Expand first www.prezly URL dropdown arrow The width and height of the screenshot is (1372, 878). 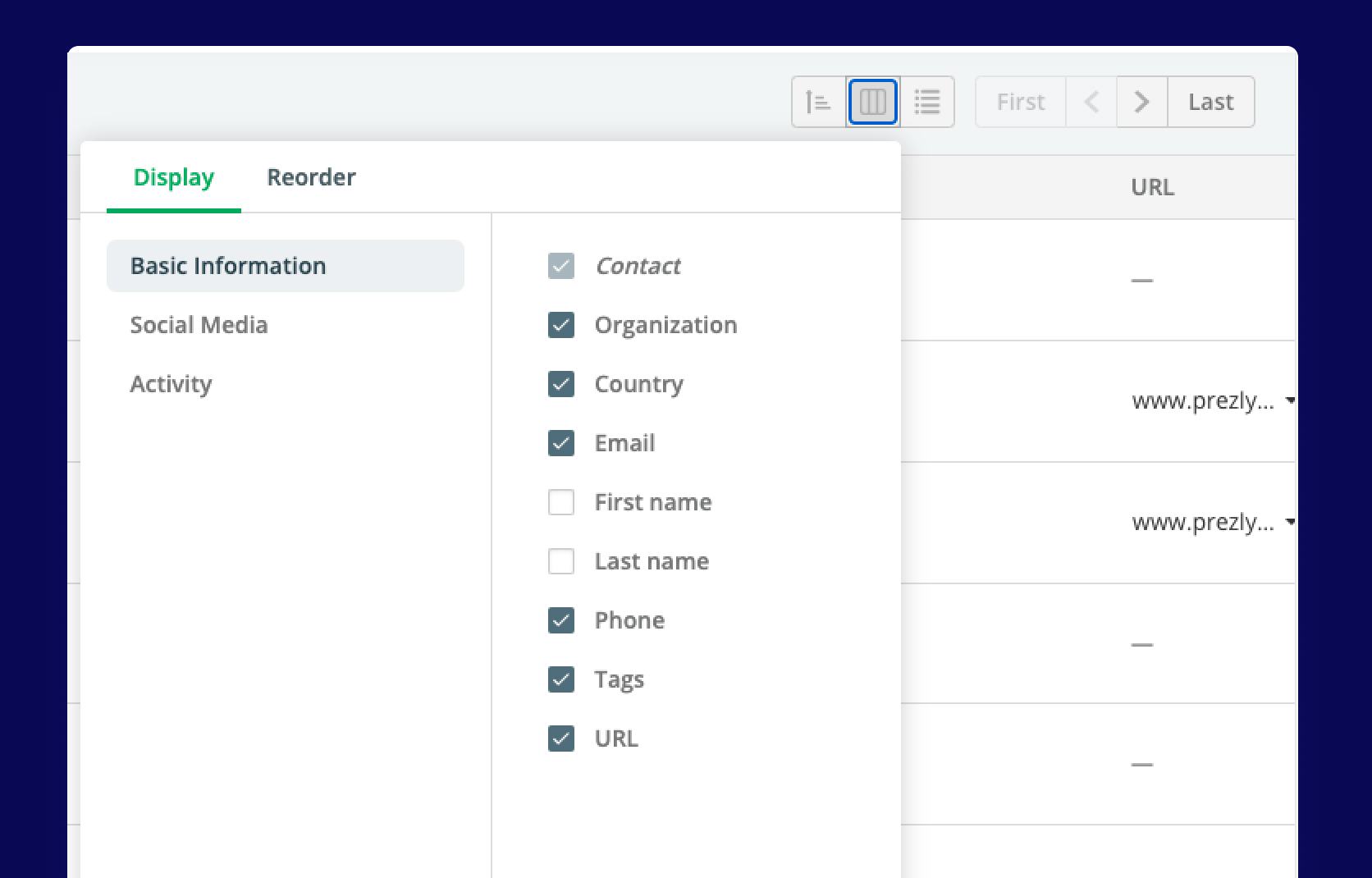[1289, 401]
